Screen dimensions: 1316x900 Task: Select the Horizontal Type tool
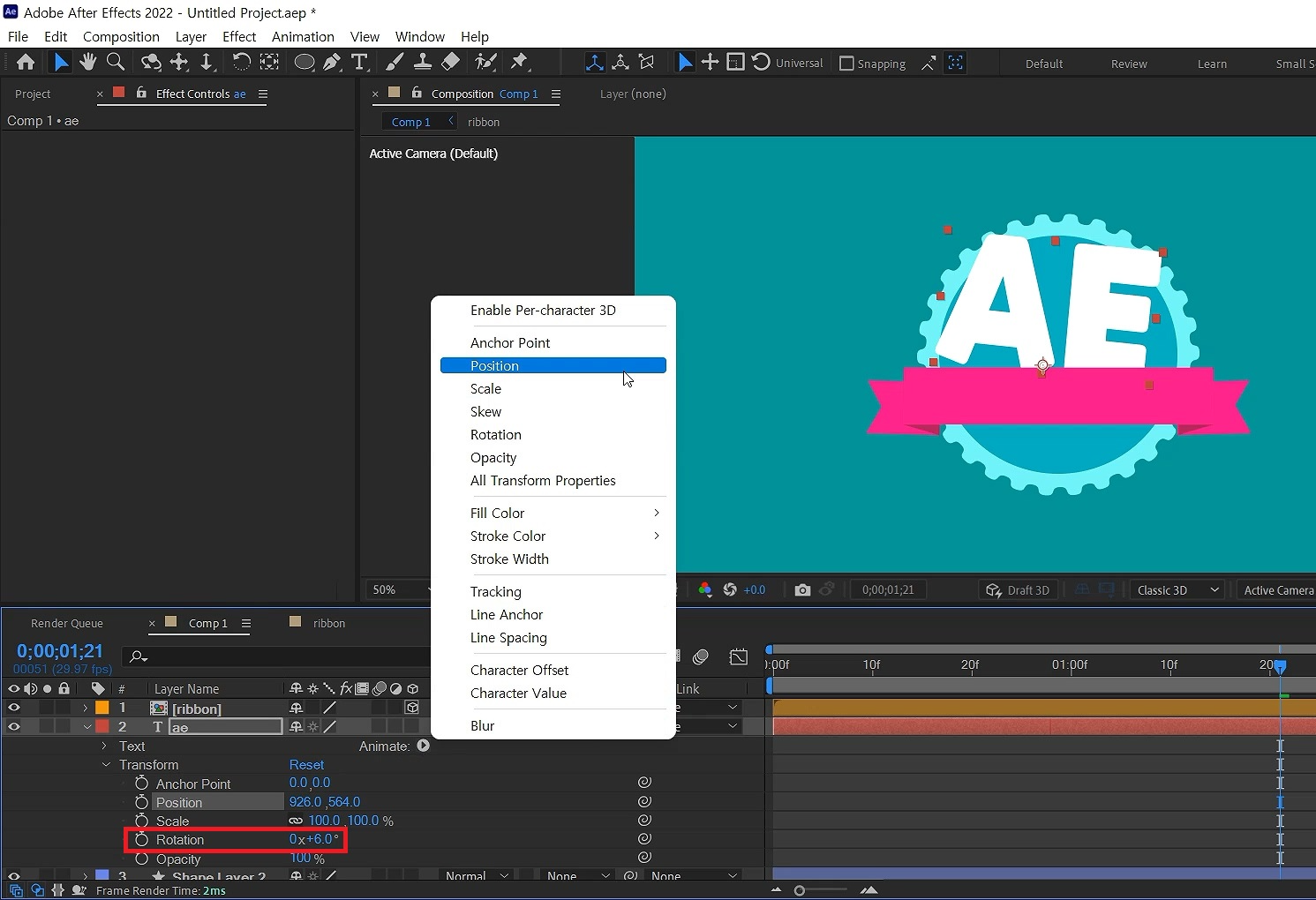pyautogui.click(x=359, y=62)
